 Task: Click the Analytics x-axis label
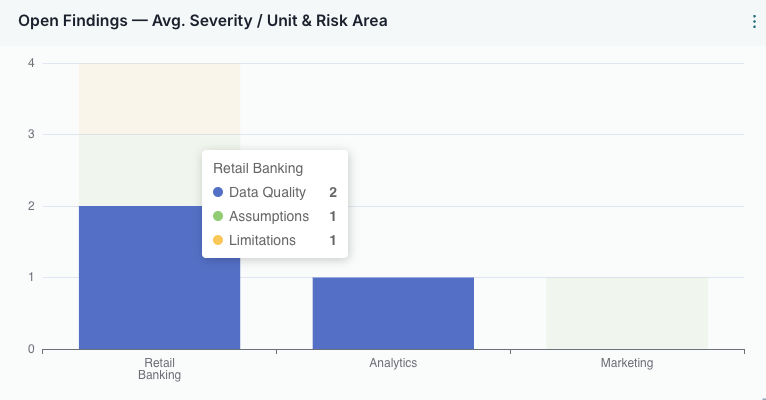(x=393, y=363)
